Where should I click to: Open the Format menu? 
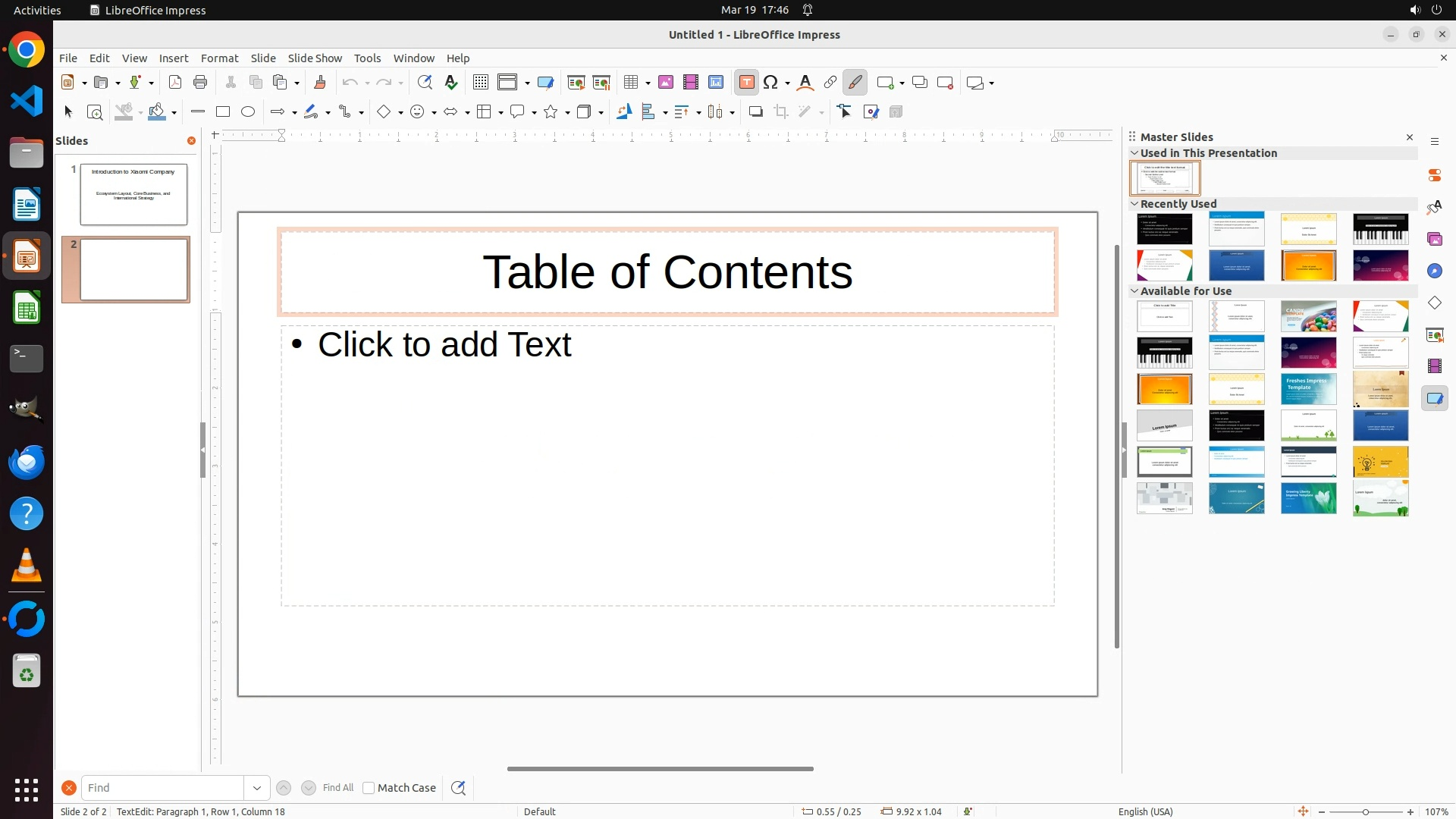pyautogui.click(x=219, y=58)
